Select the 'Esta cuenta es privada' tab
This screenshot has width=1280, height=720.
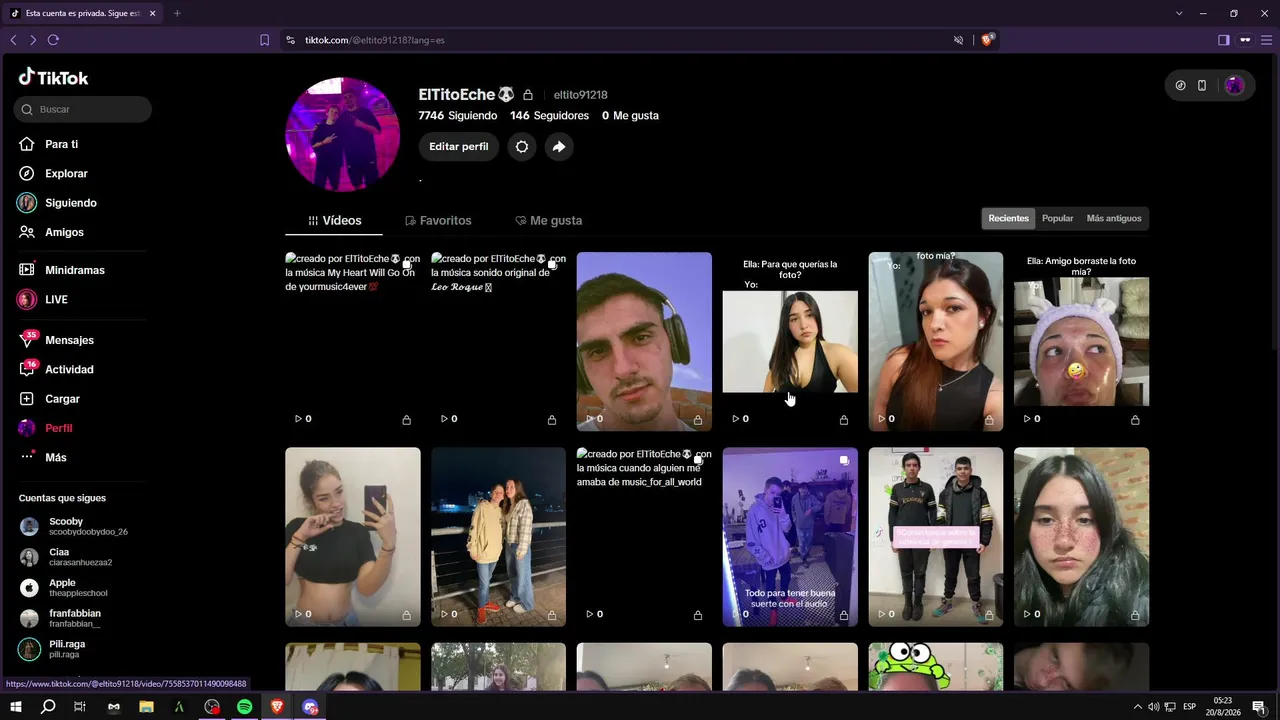pos(84,13)
